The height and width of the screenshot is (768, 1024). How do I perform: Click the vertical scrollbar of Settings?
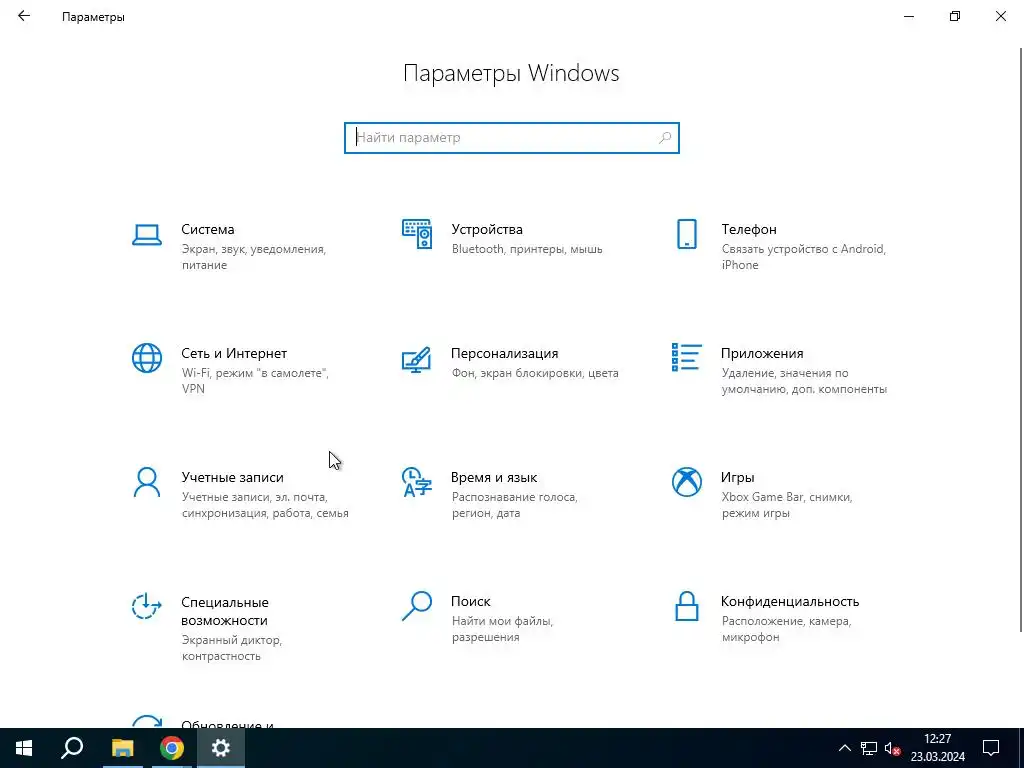[1020, 340]
